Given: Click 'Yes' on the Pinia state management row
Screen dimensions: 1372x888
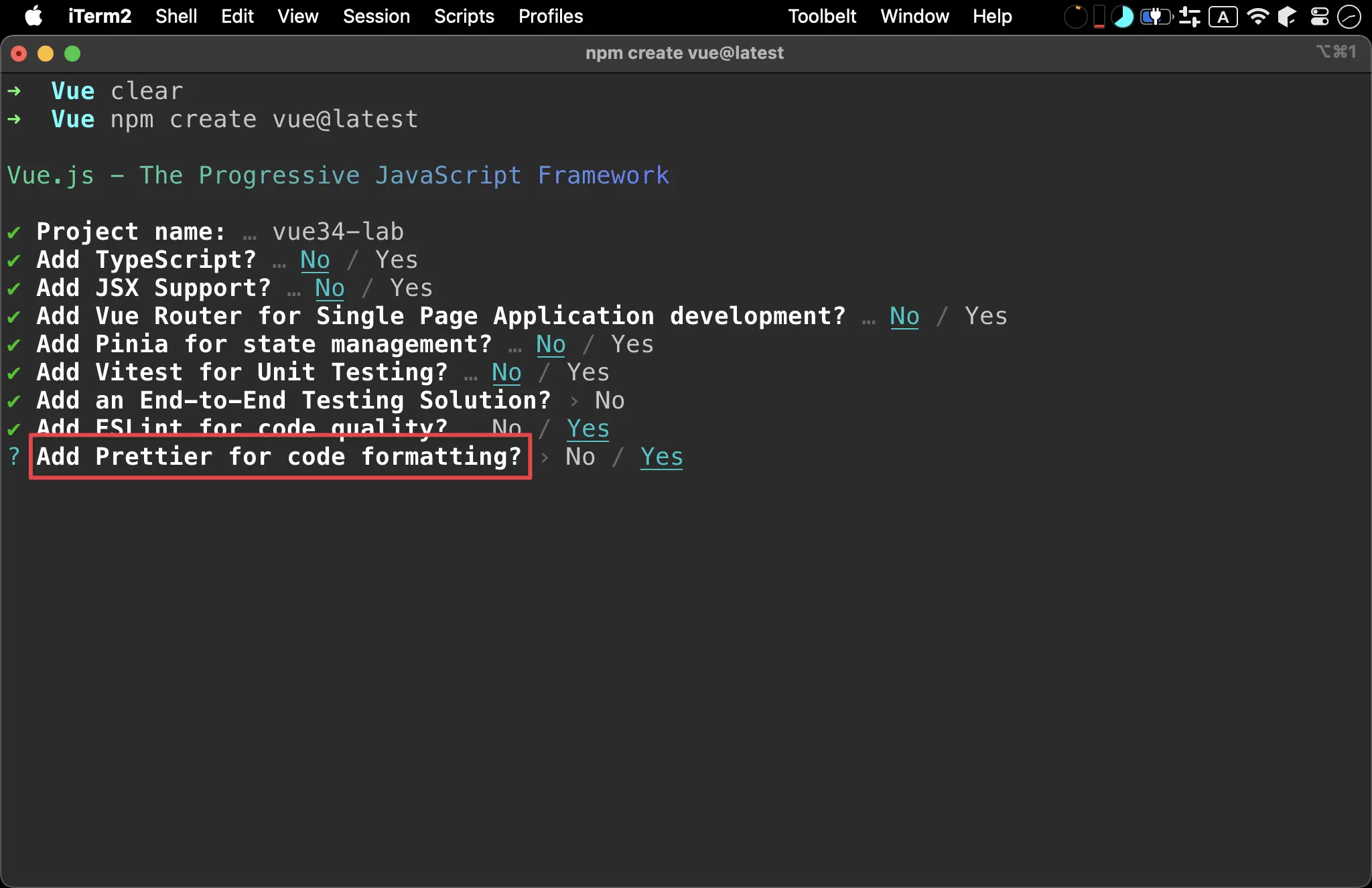Looking at the screenshot, I should [x=632, y=344].
